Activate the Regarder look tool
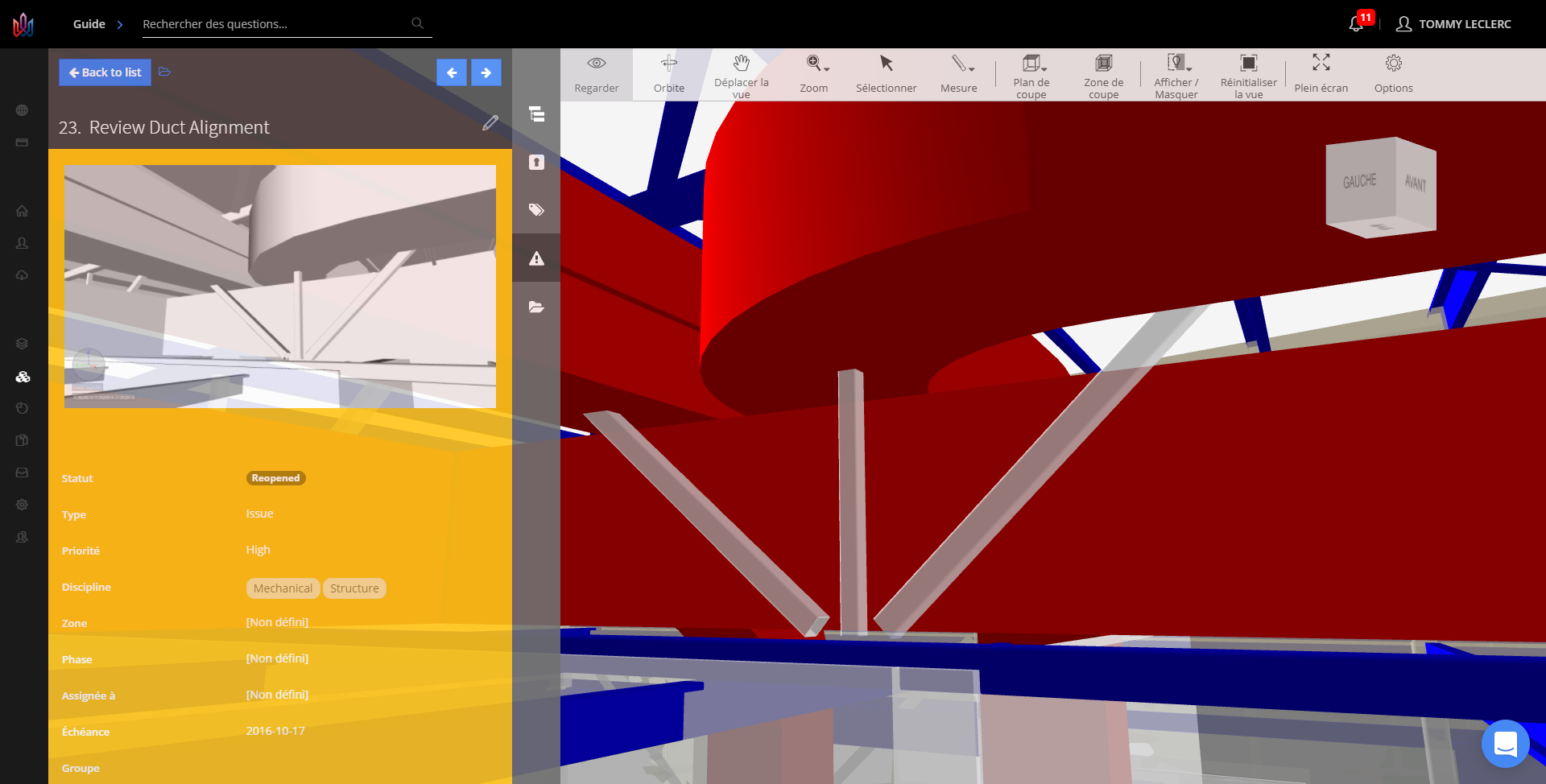The height and width of the screenshot is (784, 1546). click(x=597, y=75)
